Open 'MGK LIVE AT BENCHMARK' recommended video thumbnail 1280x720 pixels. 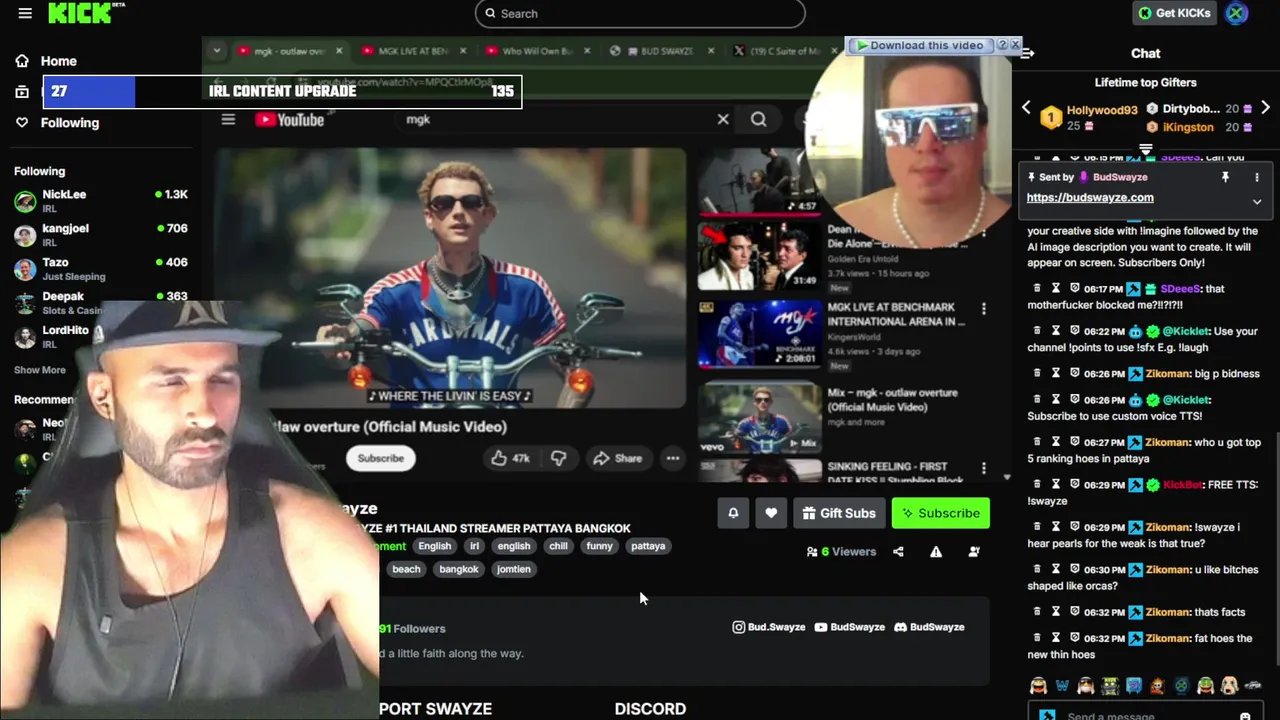[x=759, y=334]
